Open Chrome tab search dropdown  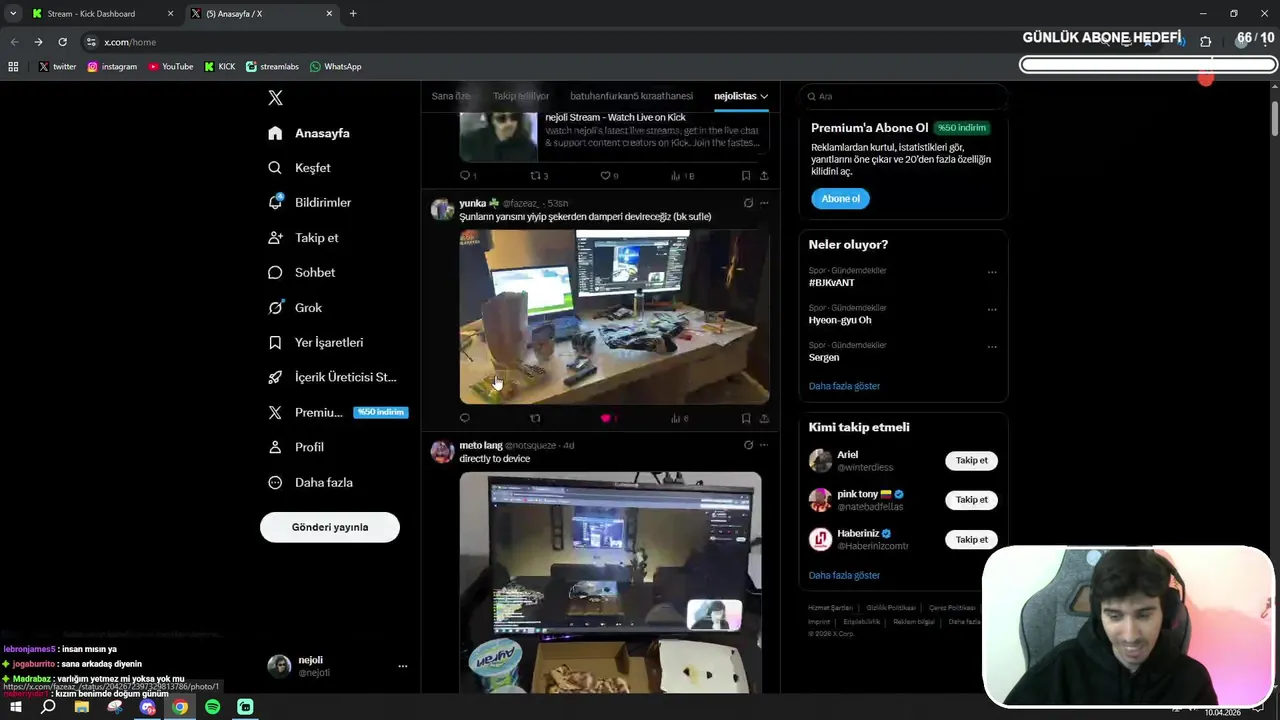(x=13, y=14)
